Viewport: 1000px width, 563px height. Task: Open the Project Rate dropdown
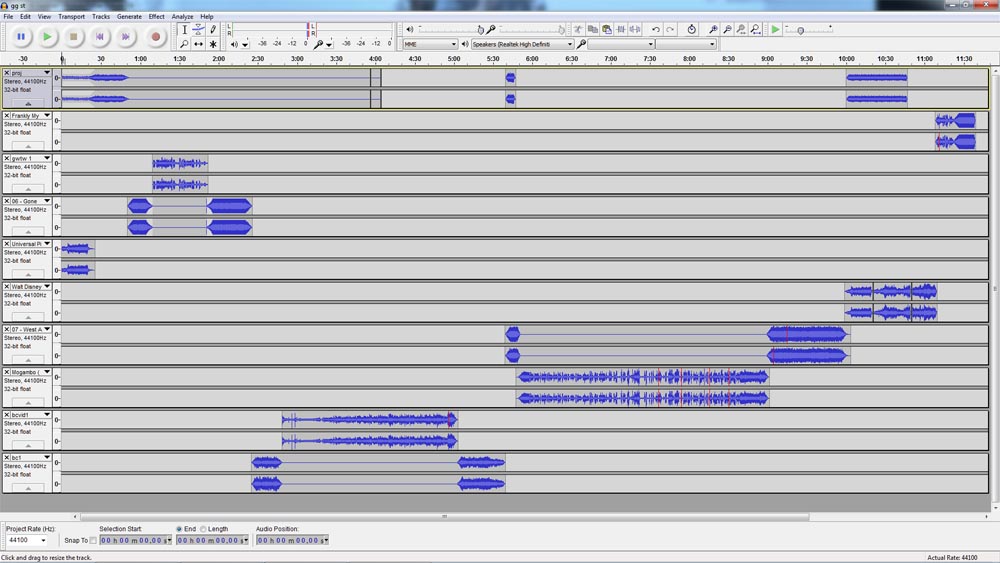pos(43,540)
